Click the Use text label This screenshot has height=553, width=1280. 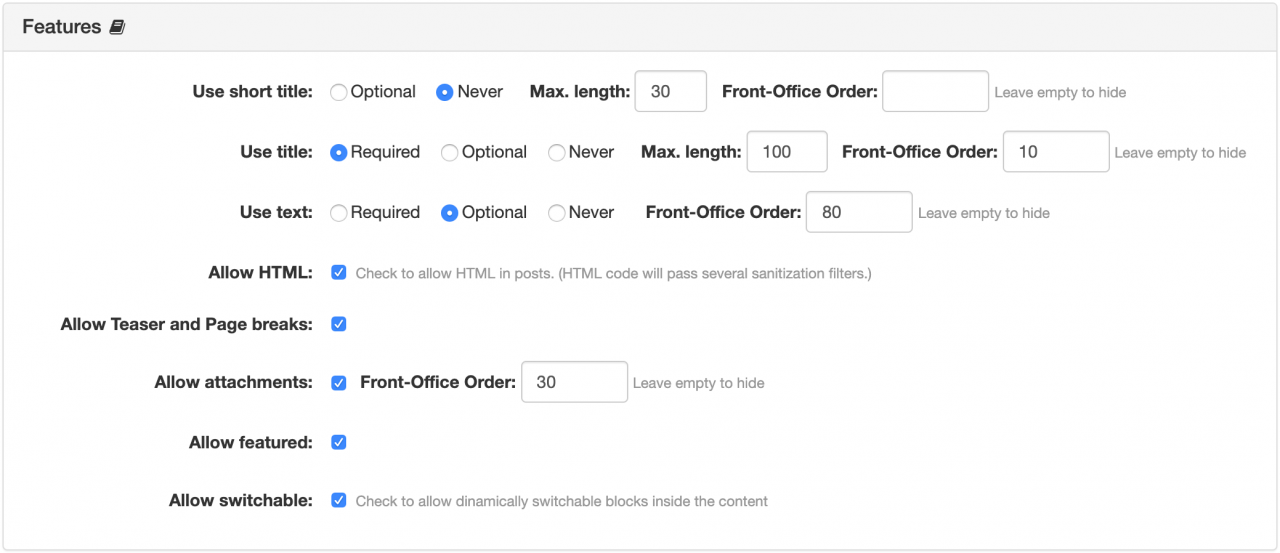[277, 212]
